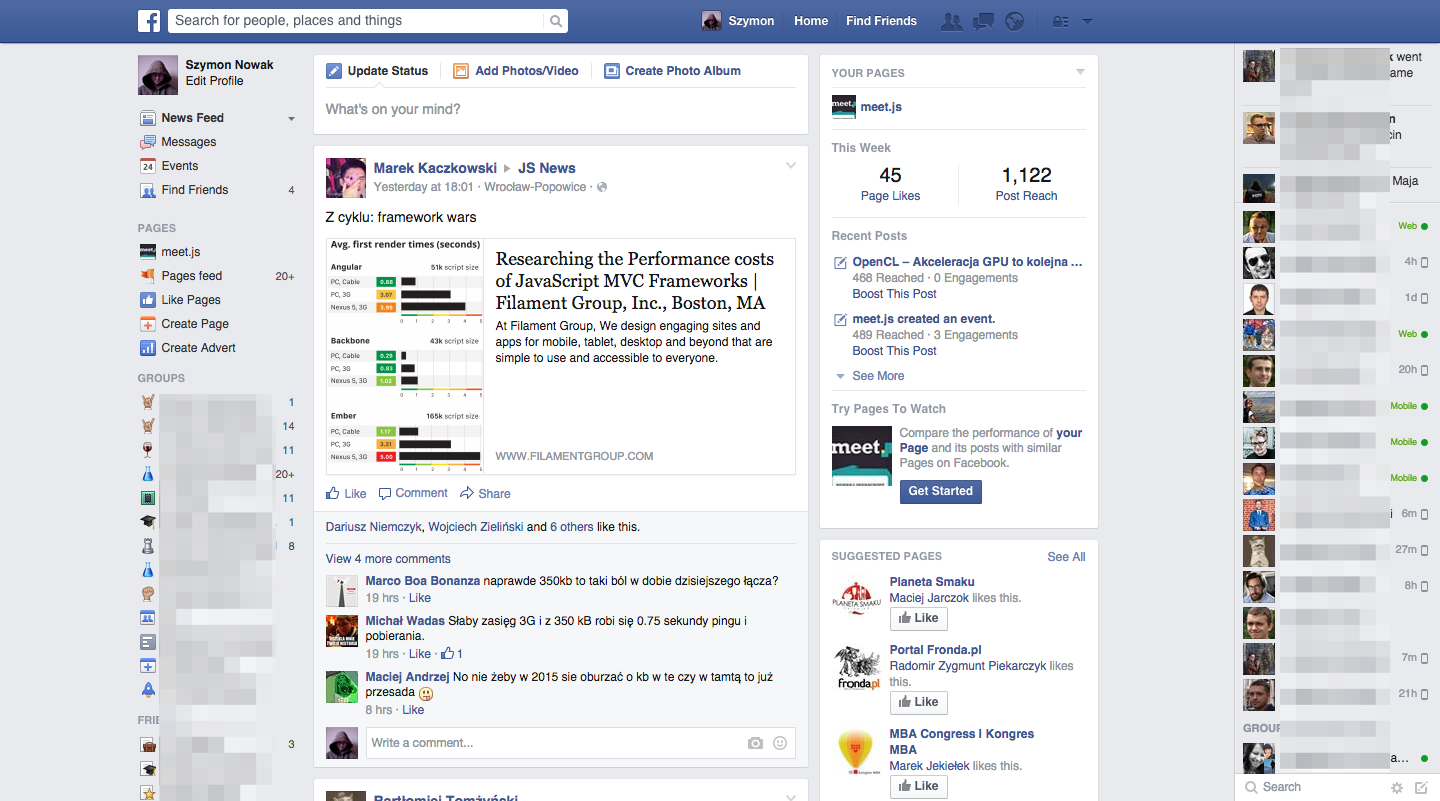Open the notifications globe icon
The height and width of the screenshot is (801, 1440).
coord(1014,21)
